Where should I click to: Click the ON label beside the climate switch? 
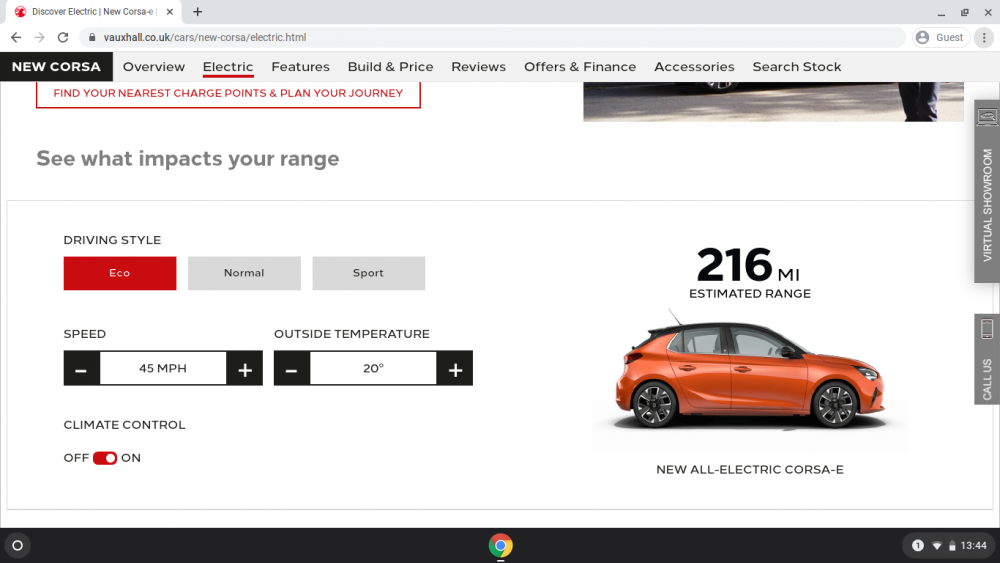click(x=131, y=458)
